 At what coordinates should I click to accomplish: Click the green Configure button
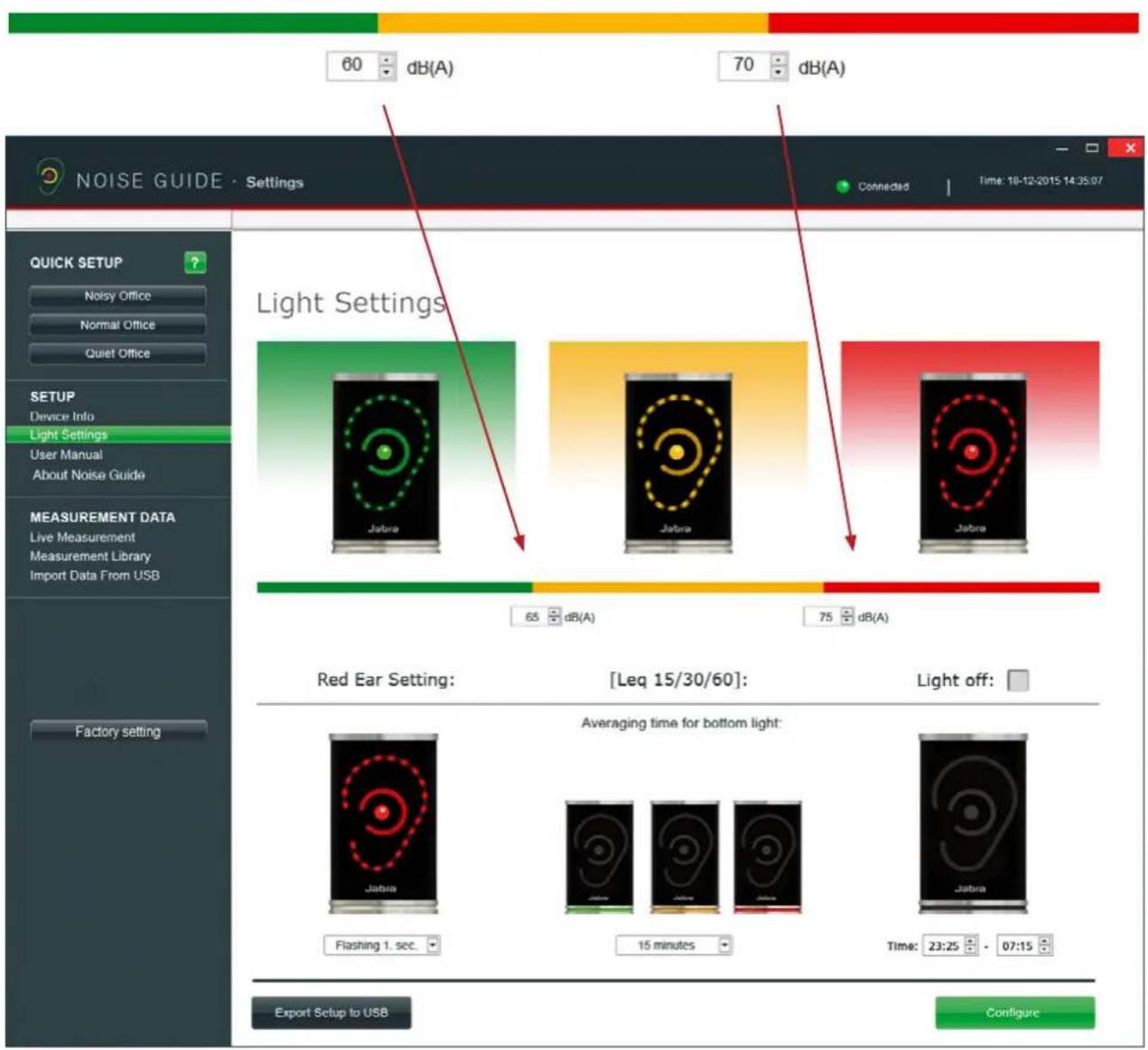[1014, 1013]
